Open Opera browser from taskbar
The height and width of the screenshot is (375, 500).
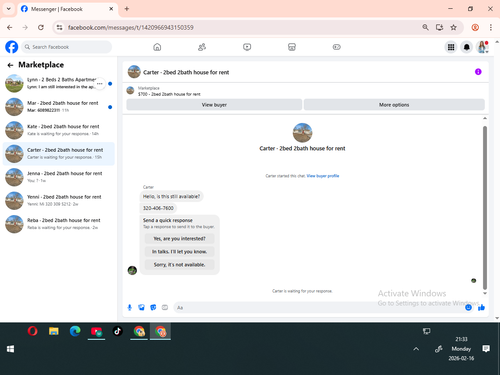tap(32, 331)
